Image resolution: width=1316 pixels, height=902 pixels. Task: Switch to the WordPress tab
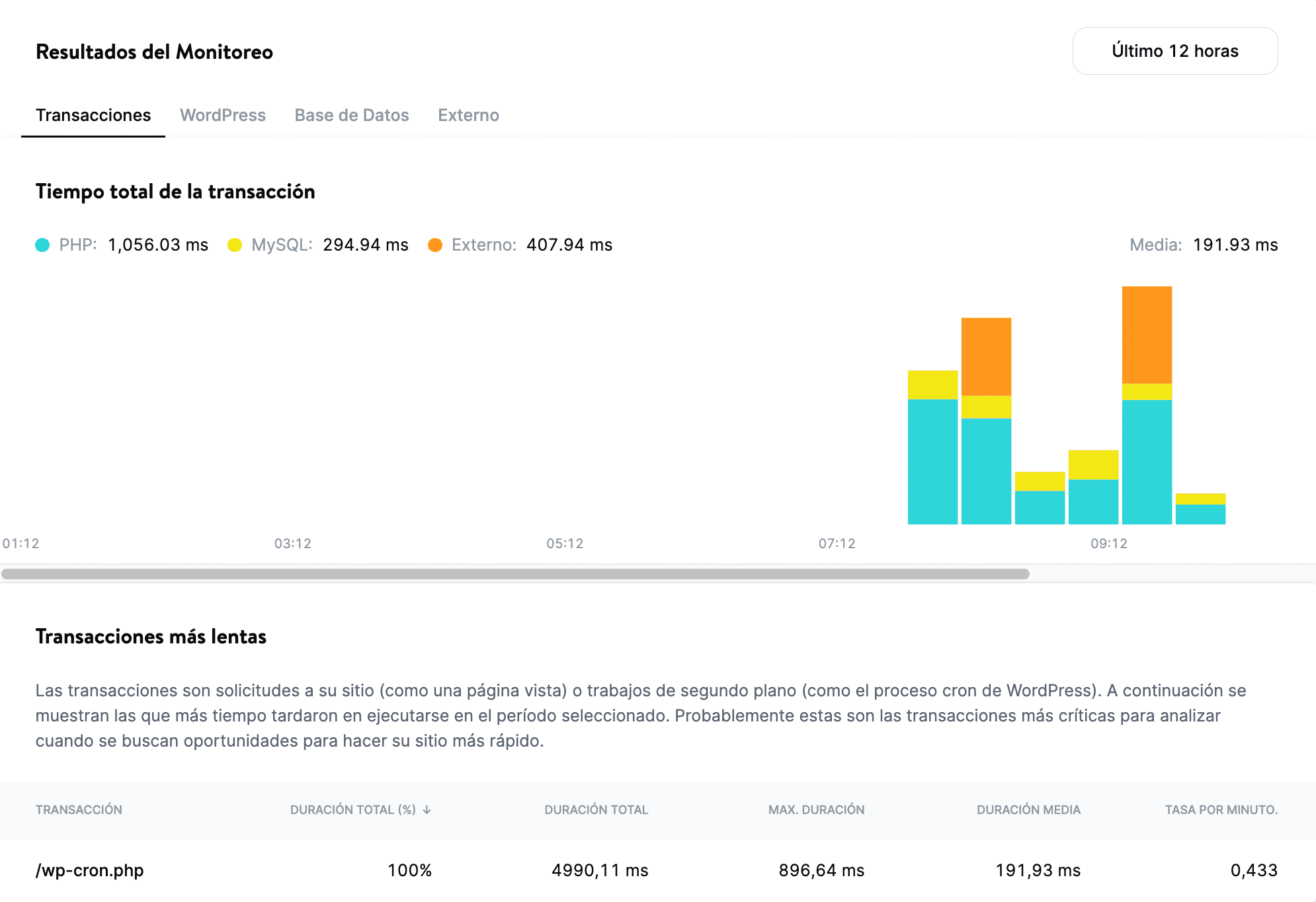(222, 115)
